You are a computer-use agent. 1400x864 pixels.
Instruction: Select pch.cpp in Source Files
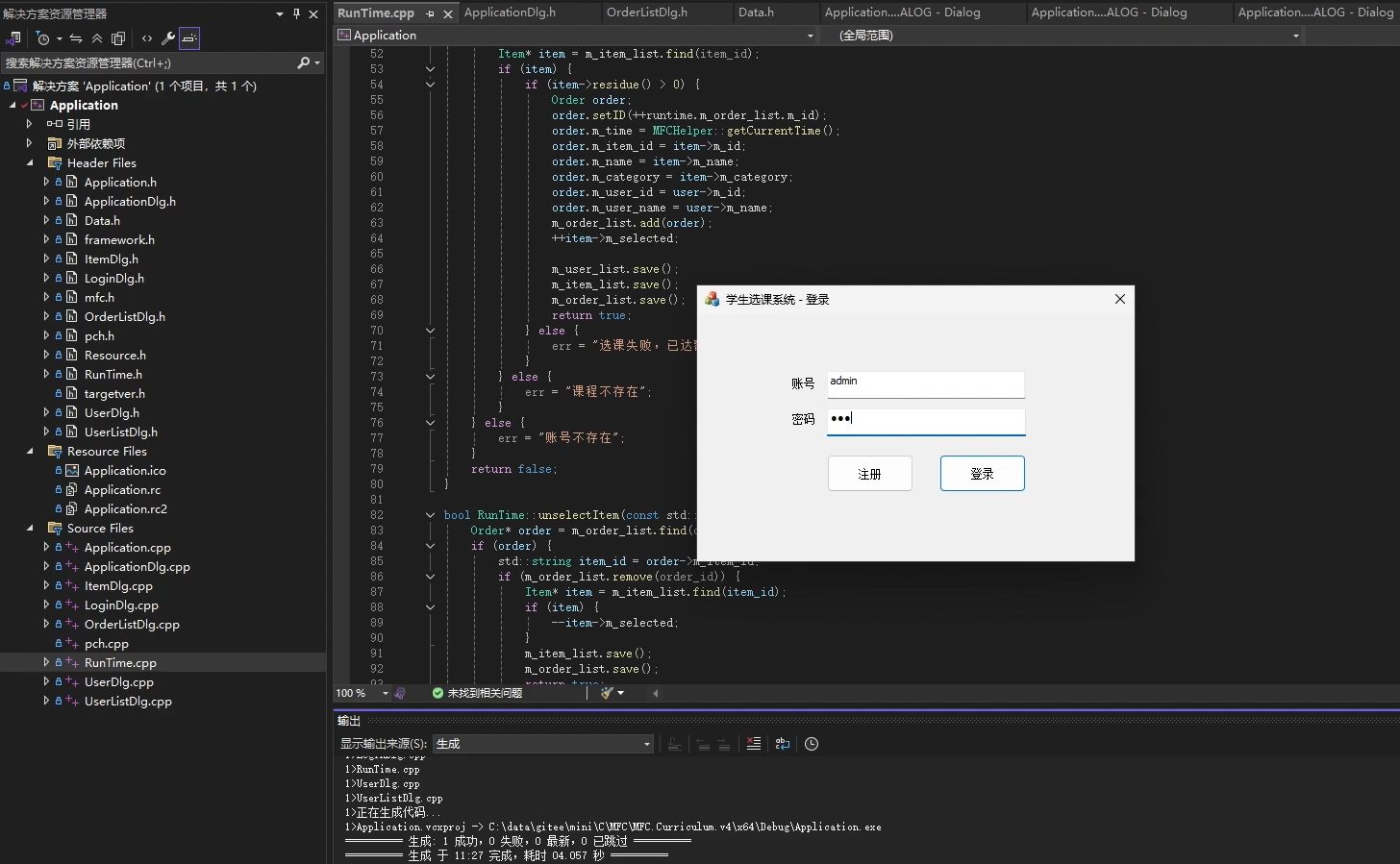pyautogui.click(x=107, y=644)
